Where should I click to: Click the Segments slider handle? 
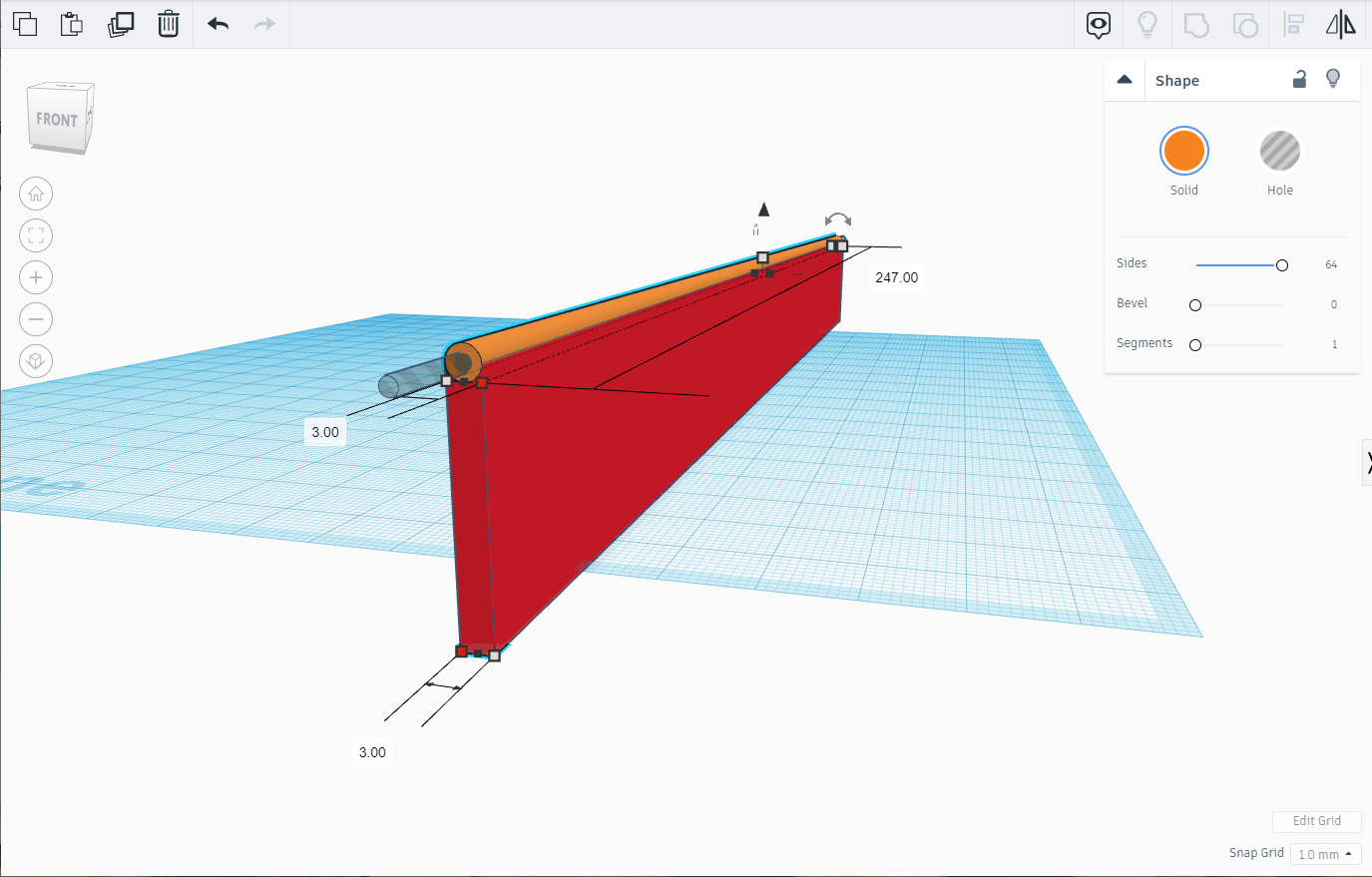click(x=1195, y=345)
